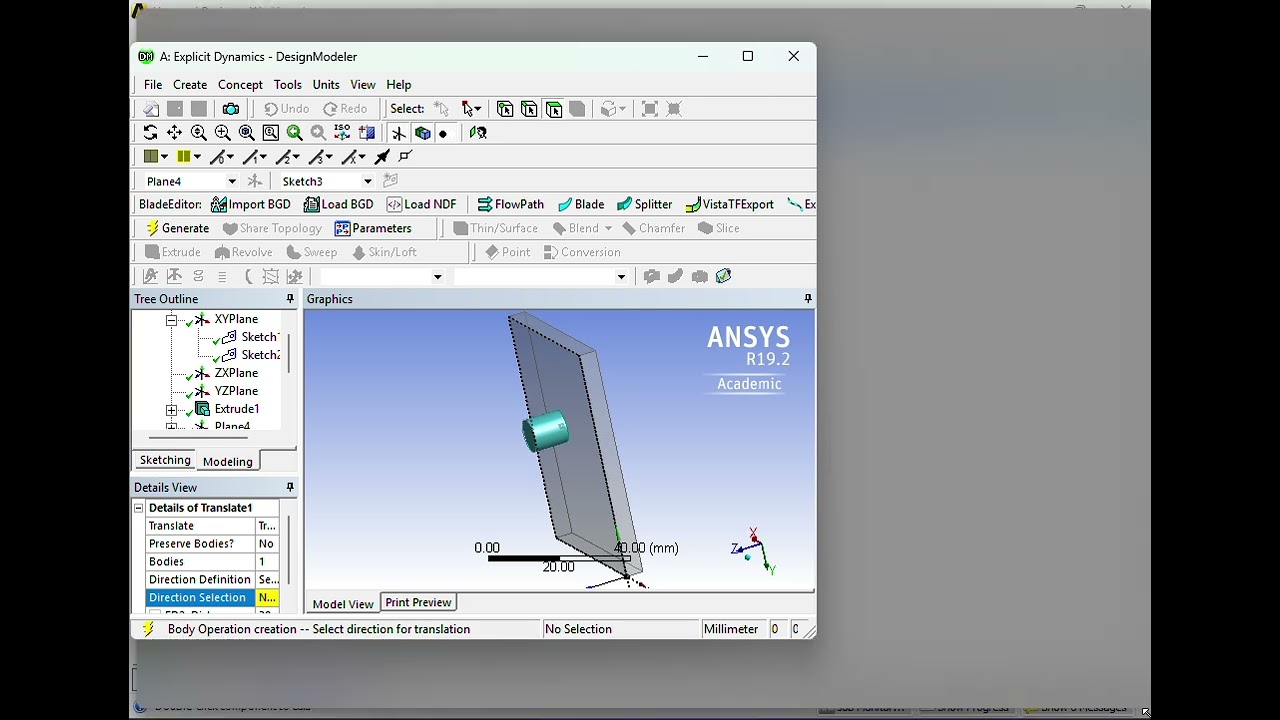Toggle display points dot icon
Screen dimensions: 1280x720
(x=443, y=133)
